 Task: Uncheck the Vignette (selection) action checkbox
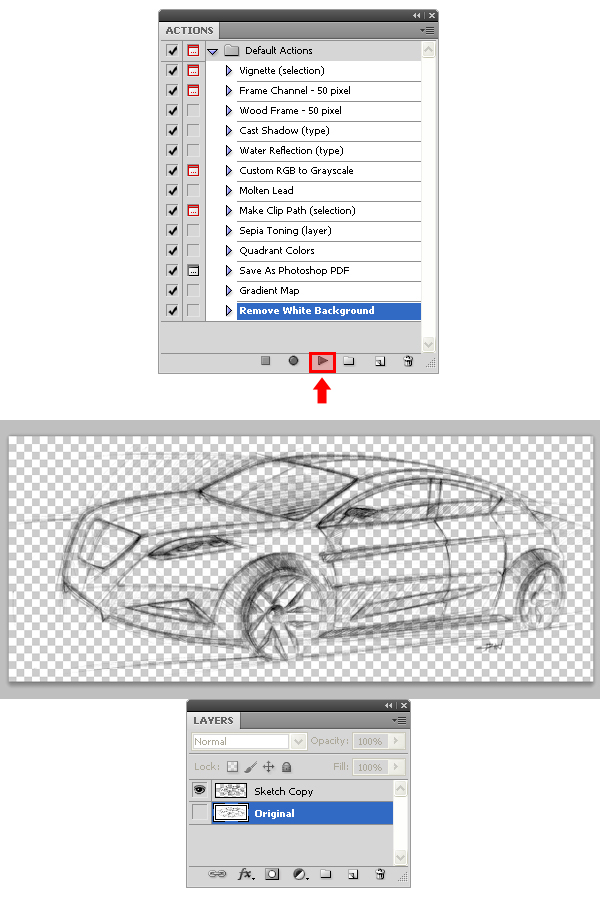(x=172, y=70)
